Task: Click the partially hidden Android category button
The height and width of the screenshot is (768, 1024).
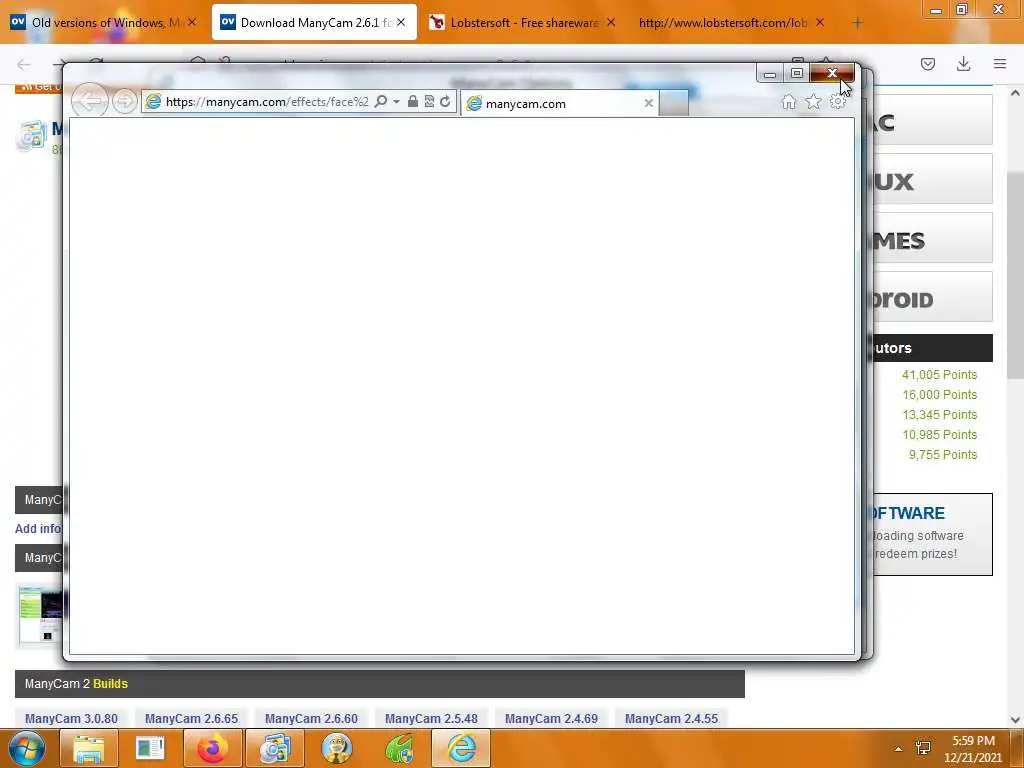Action: (x=933, y=296)
